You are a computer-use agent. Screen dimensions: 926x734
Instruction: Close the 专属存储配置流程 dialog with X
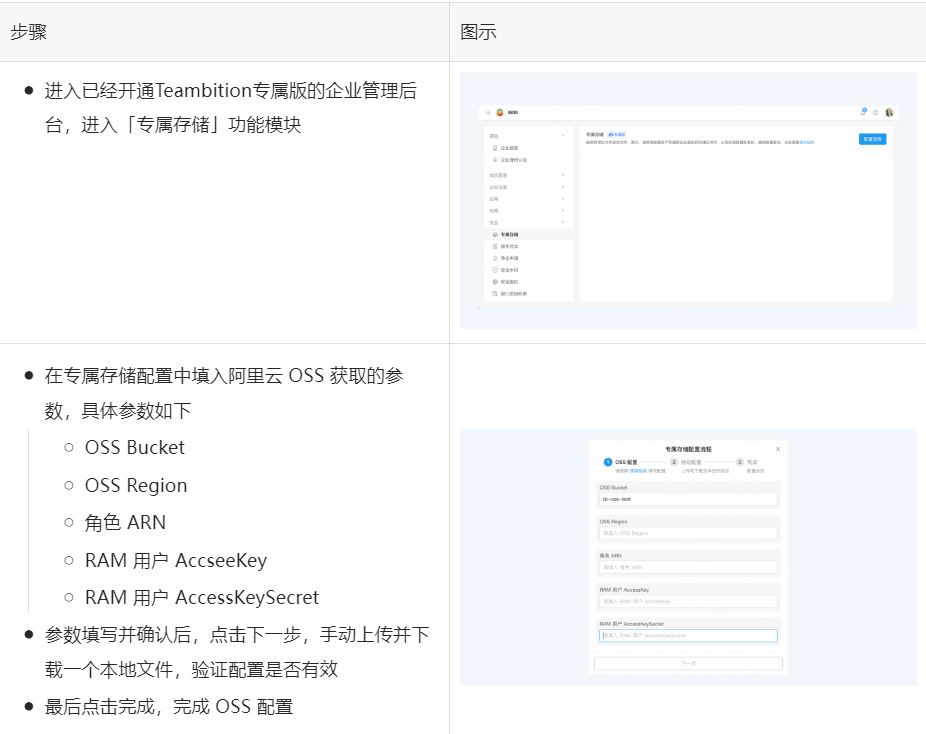pyautogui.click(x=778, y=449)
